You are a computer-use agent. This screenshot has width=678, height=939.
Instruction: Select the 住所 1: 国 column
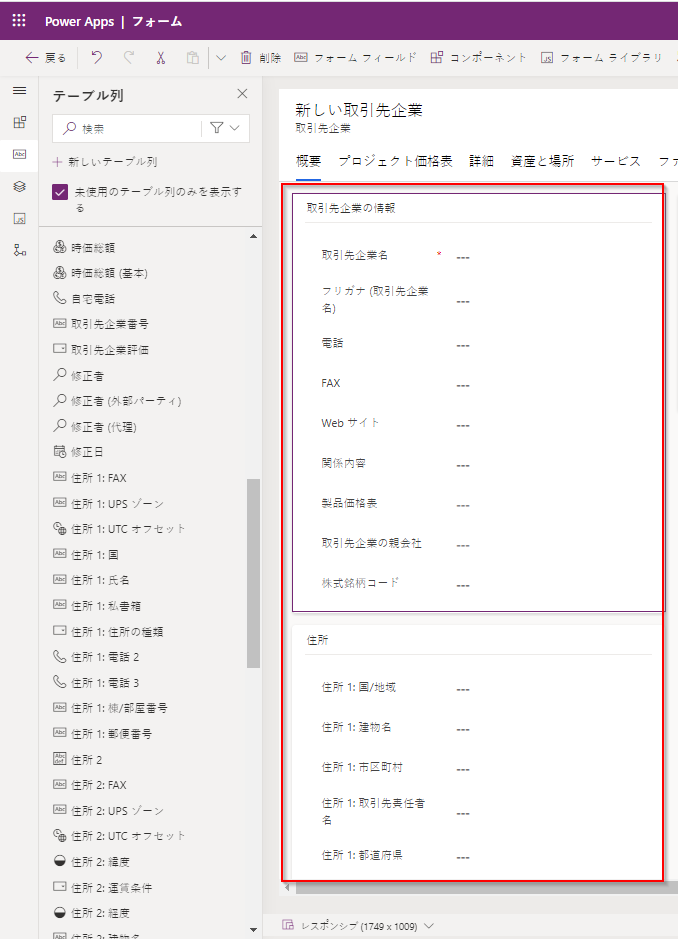pos(86,555)
